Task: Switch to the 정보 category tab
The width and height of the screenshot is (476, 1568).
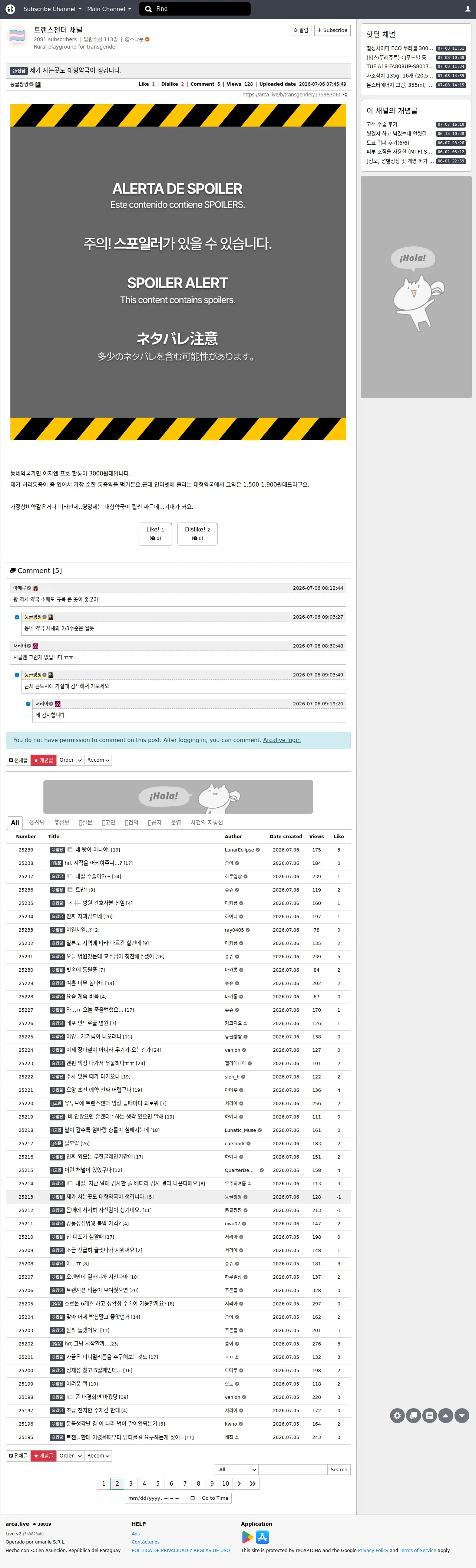Action: (x=62, y=822)
